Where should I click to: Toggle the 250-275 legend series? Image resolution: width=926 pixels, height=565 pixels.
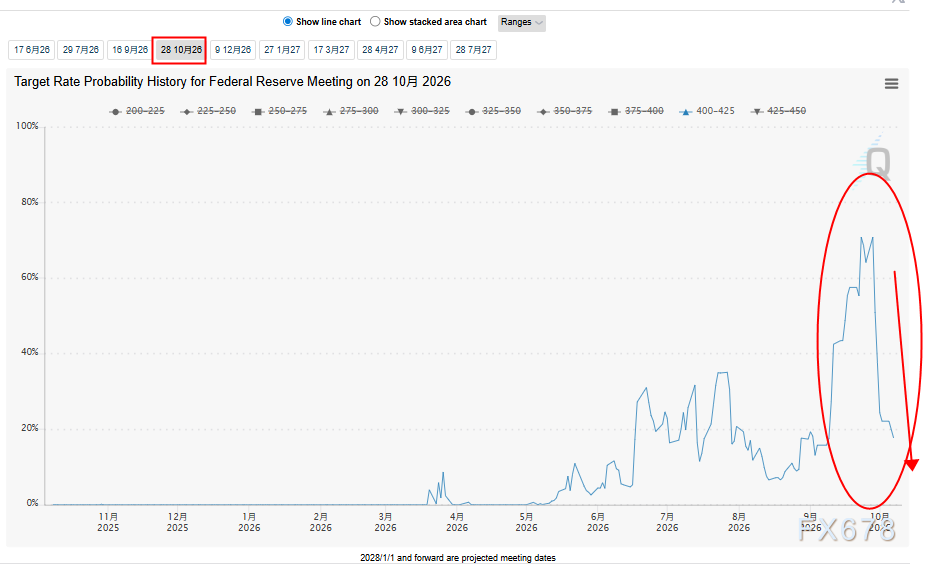pyautogui.click(x=280, y=111)
